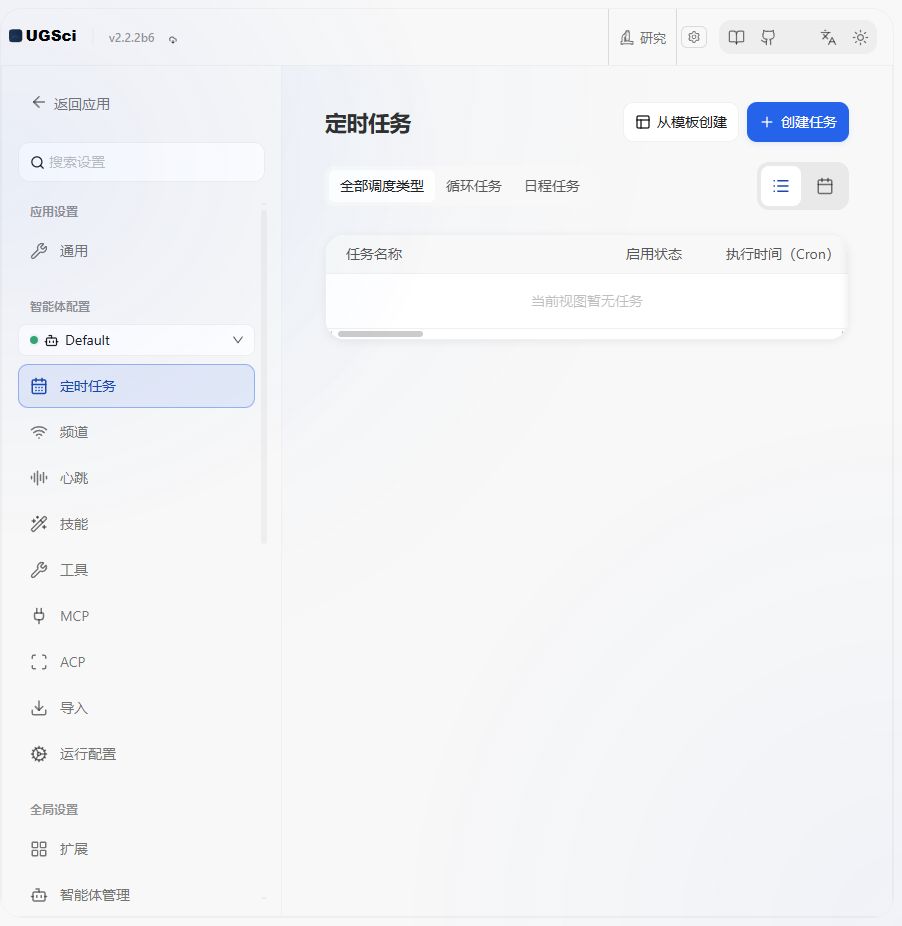Switch to 循环任务 tab
The height and width of the screenshot is (926, 902).
[473, 186]
